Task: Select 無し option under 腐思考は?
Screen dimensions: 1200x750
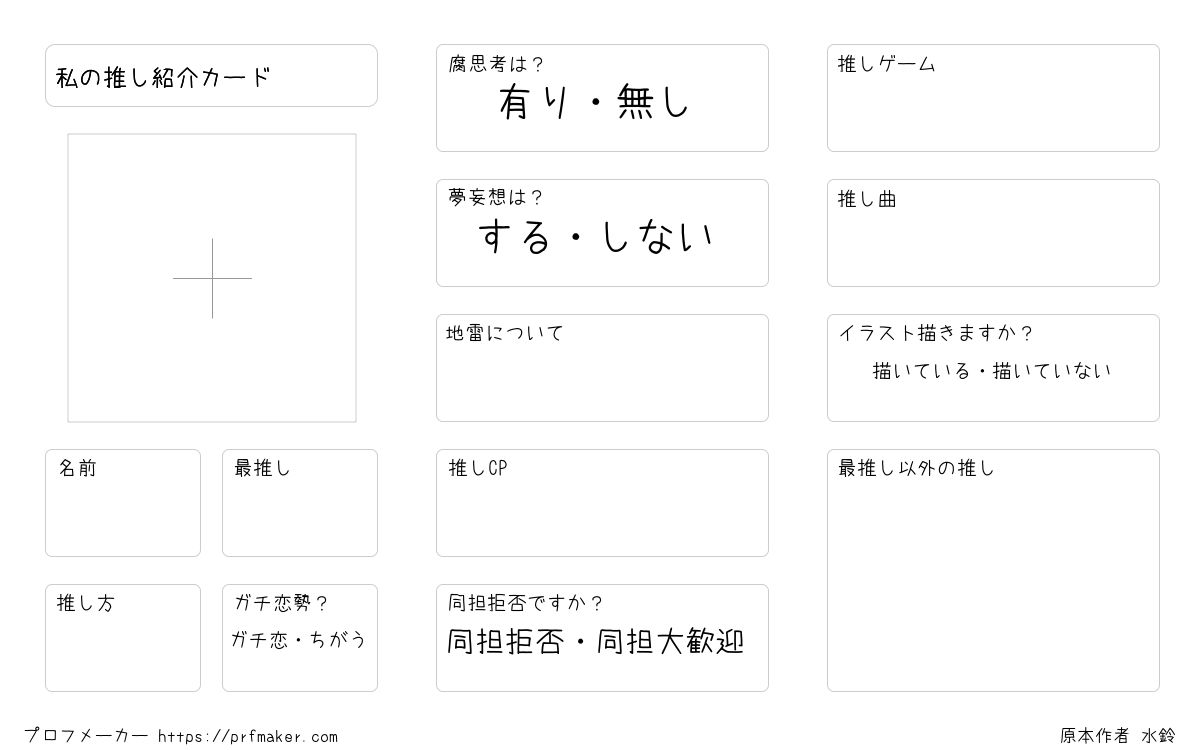Action: pos(654,102)
